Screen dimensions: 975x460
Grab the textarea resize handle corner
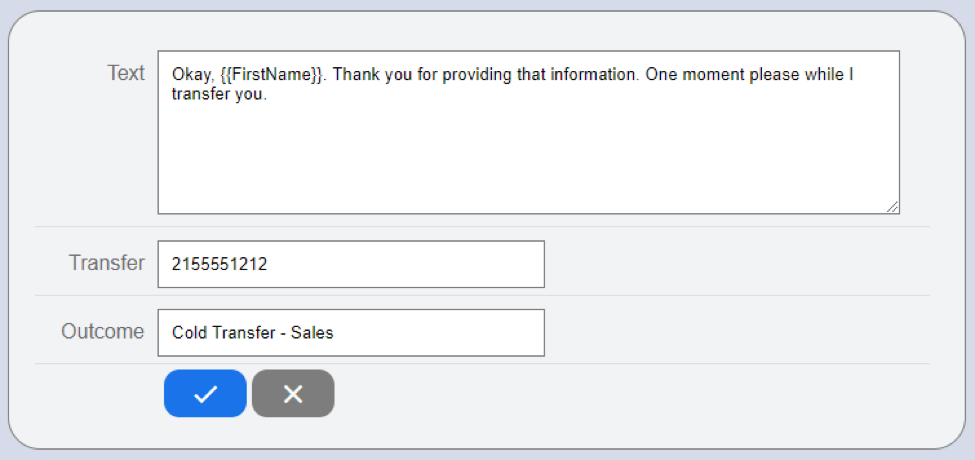(892, 206)
